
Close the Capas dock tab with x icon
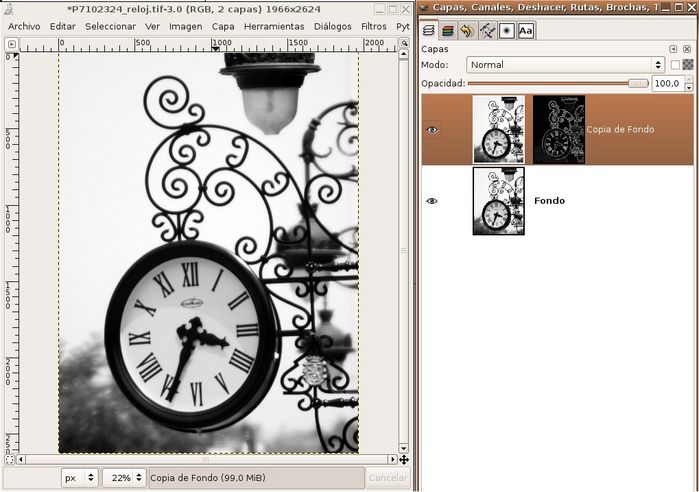click(687, 49)
